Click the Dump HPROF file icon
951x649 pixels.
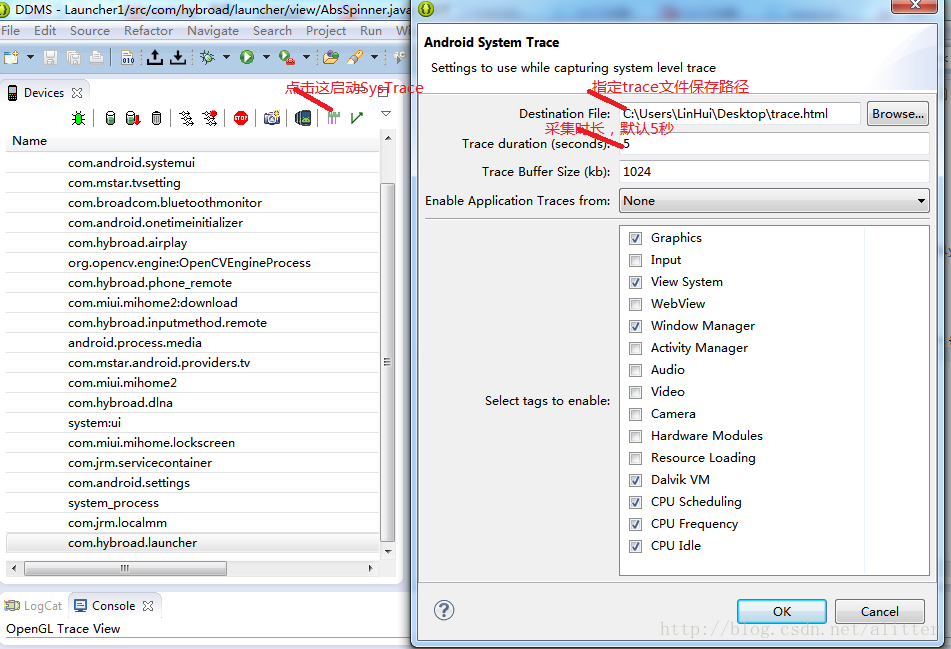133,118
